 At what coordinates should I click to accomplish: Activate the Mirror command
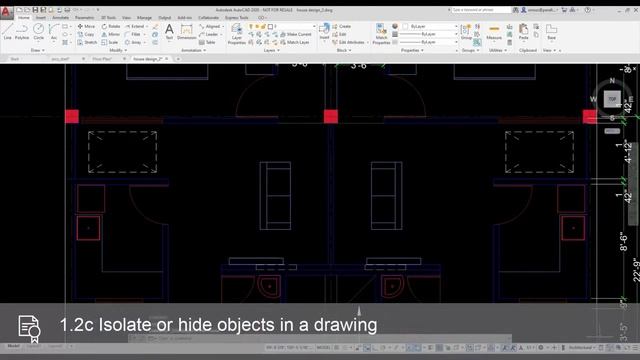pyautogui.click(x=111, y=34)
